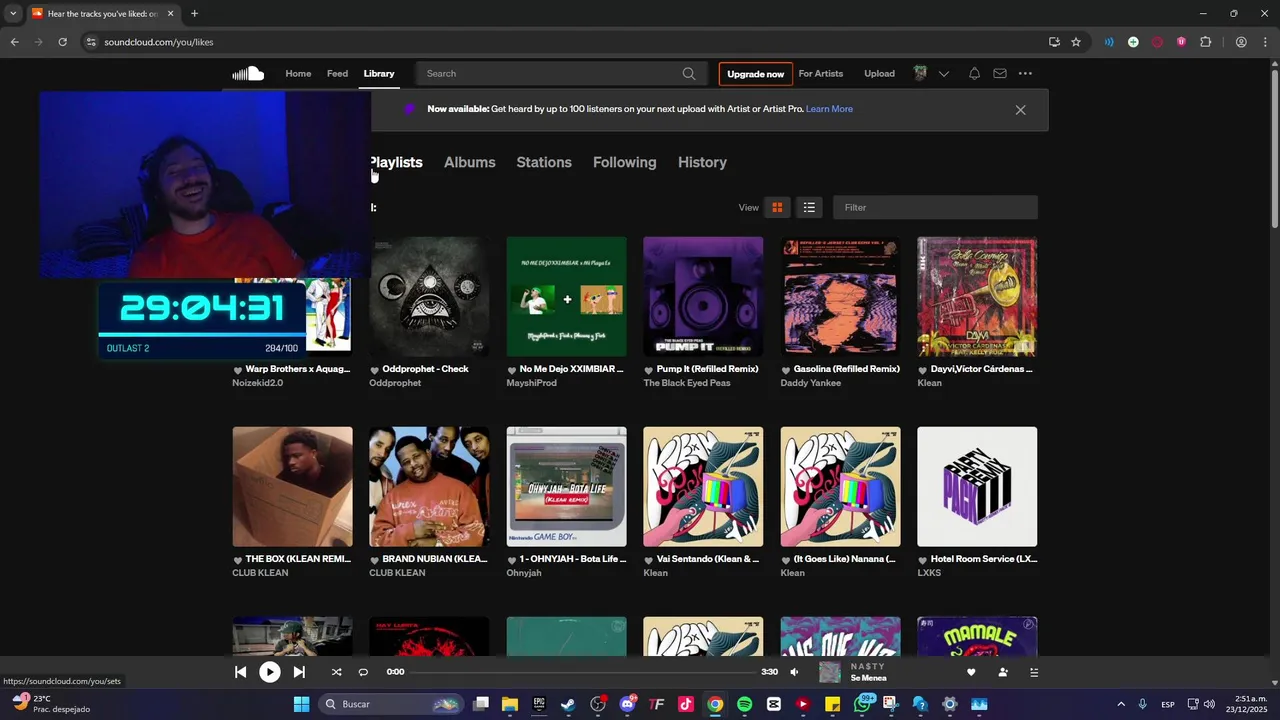The height and width of the screenshot is (720, 1280).
Task: Unlike the Oddprophet - Check track
Action: 375,370
